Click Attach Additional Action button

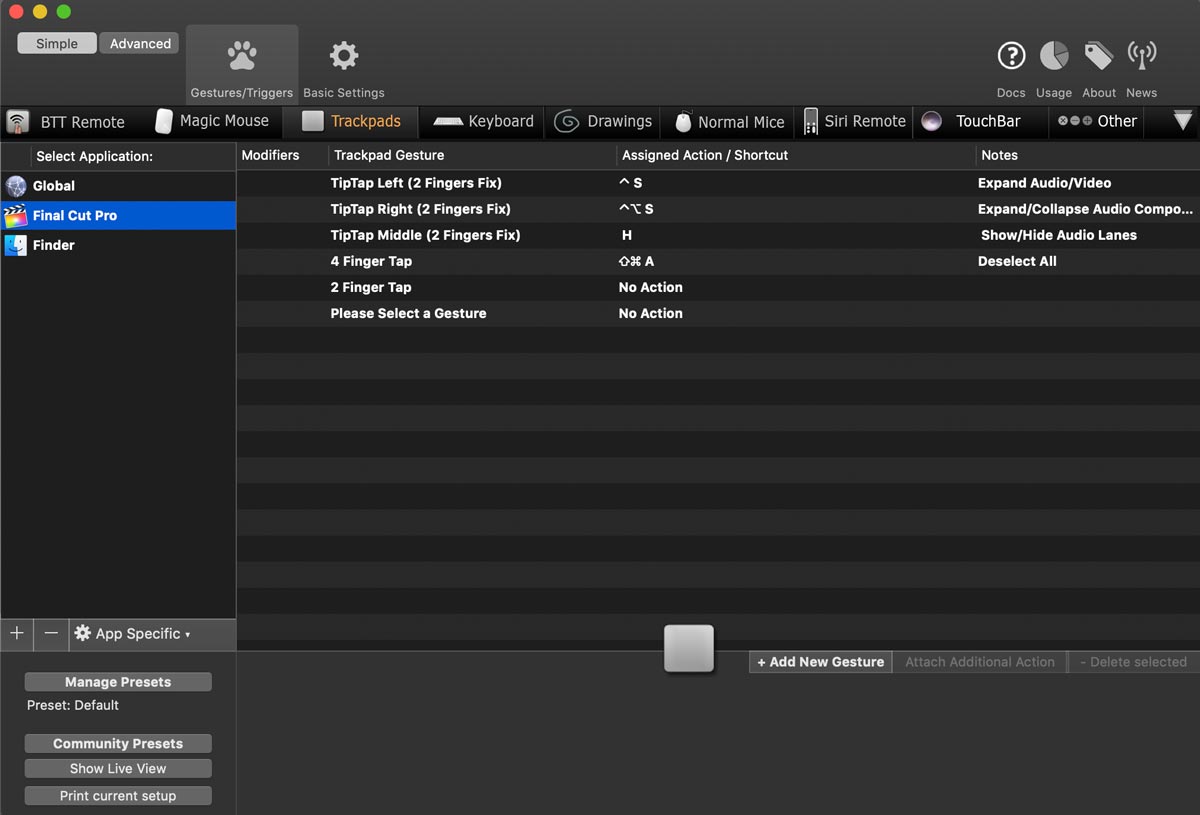(x=980, y=662)
